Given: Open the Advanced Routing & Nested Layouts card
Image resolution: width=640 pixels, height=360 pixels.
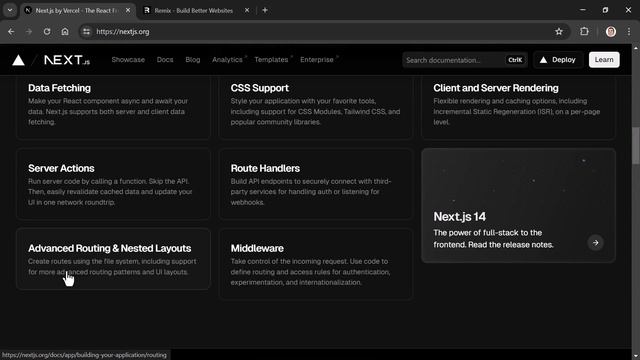Looking at the screenshot, I should tap(113, 259).
